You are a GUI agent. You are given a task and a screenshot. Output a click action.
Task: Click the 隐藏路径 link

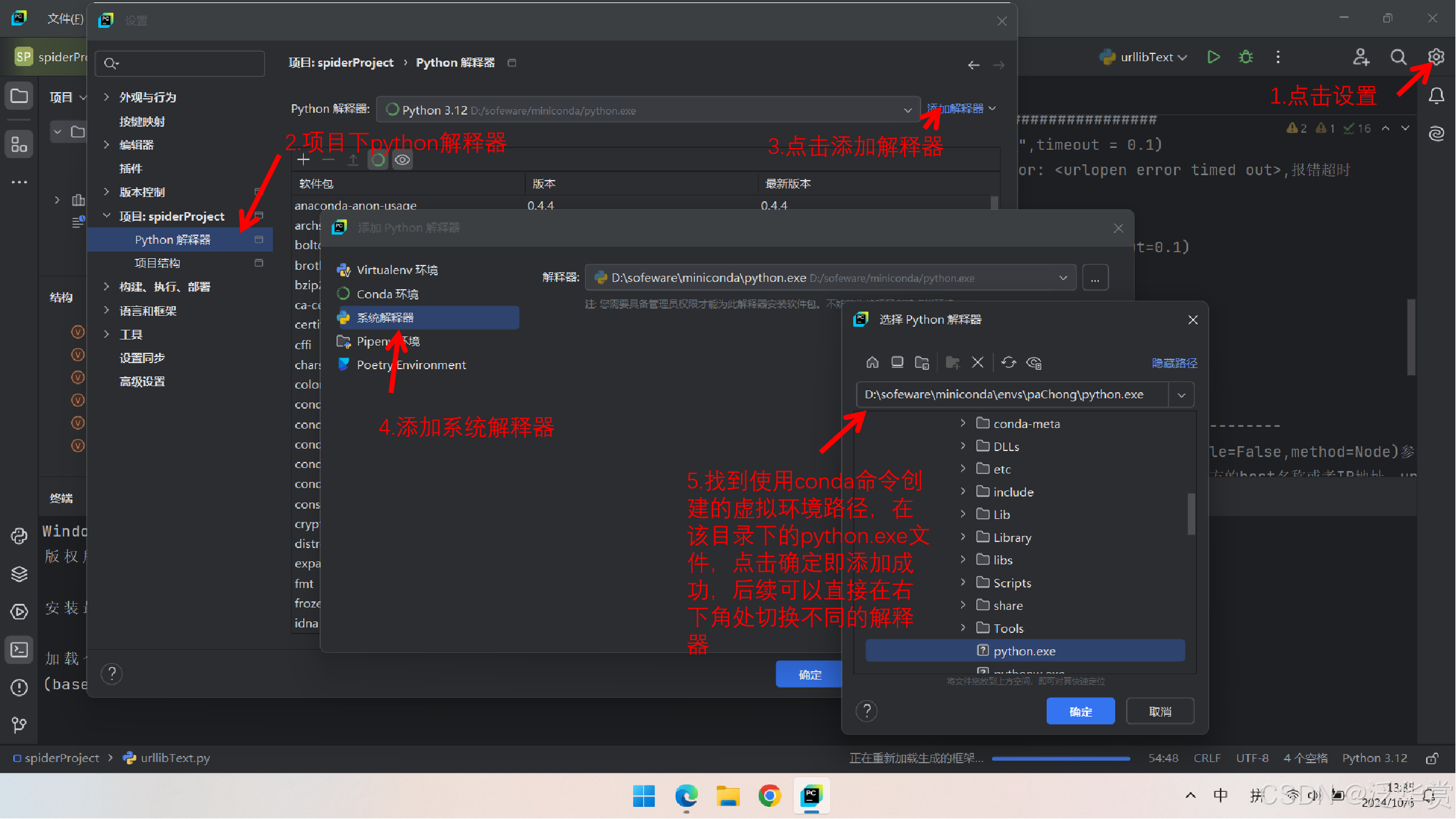[1174, 362]
